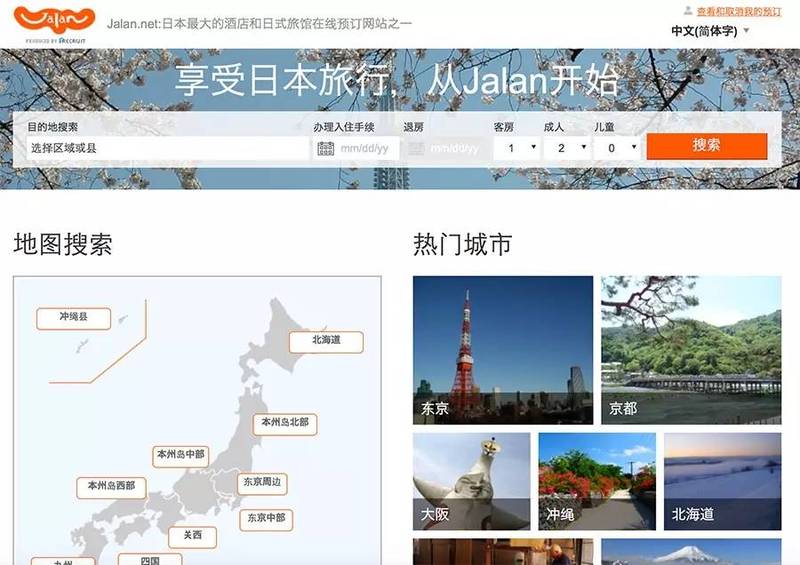The image size is (800, 565).
Task: Select 本州岛中部 on the map
Action: coord(181,456)
